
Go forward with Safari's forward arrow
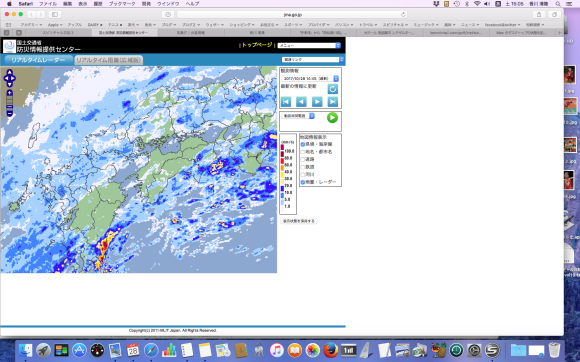click(x=41, y=14)
